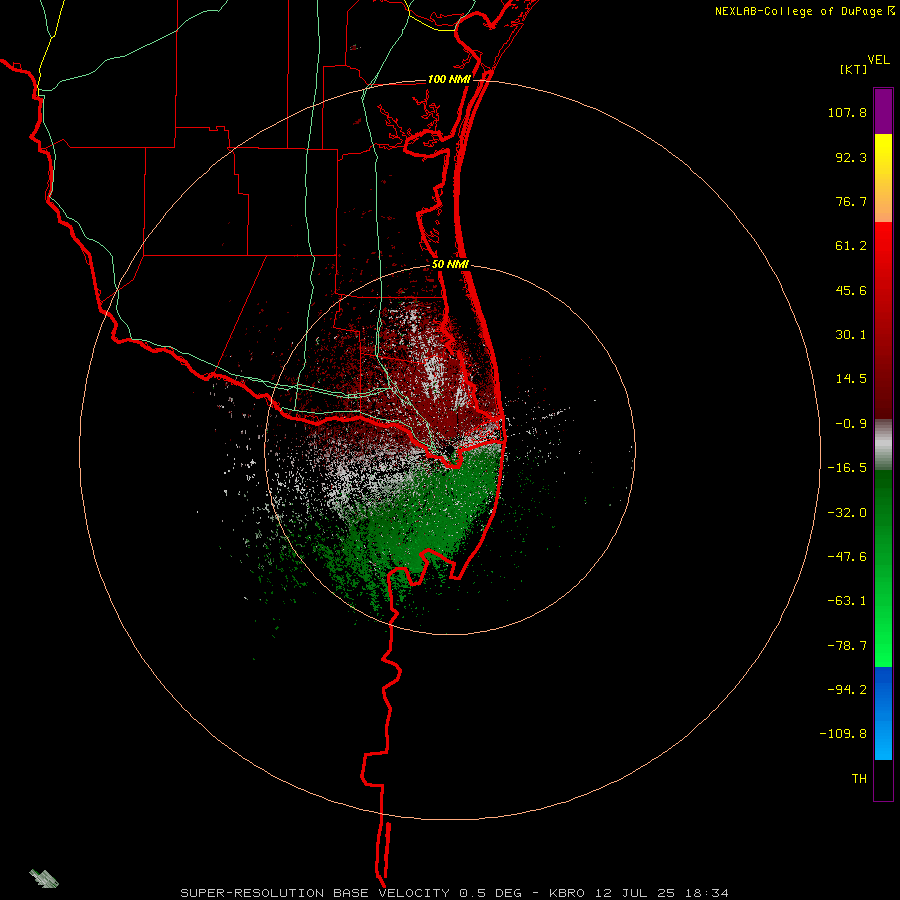Viewport: 900px width, 900px height.
Task: Click the 30.1 scale value
Action: coord(851,335)
